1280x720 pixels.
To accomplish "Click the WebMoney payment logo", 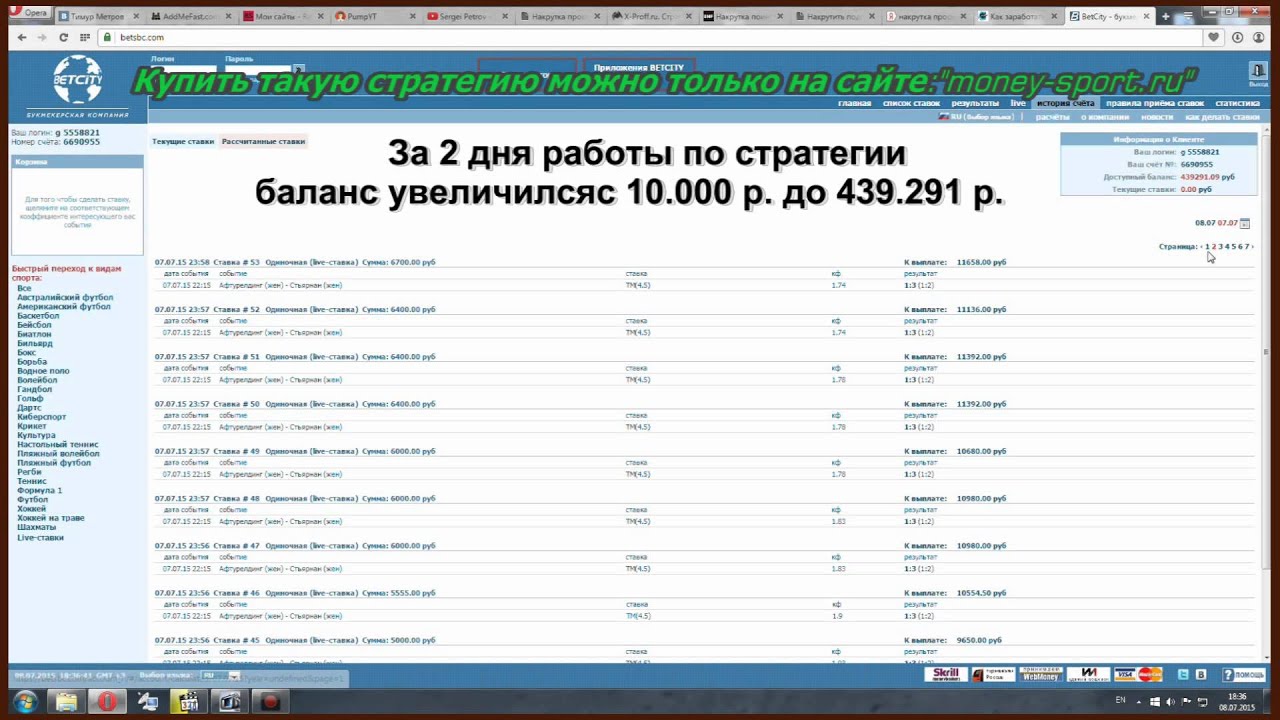I will click(1040, 675).
